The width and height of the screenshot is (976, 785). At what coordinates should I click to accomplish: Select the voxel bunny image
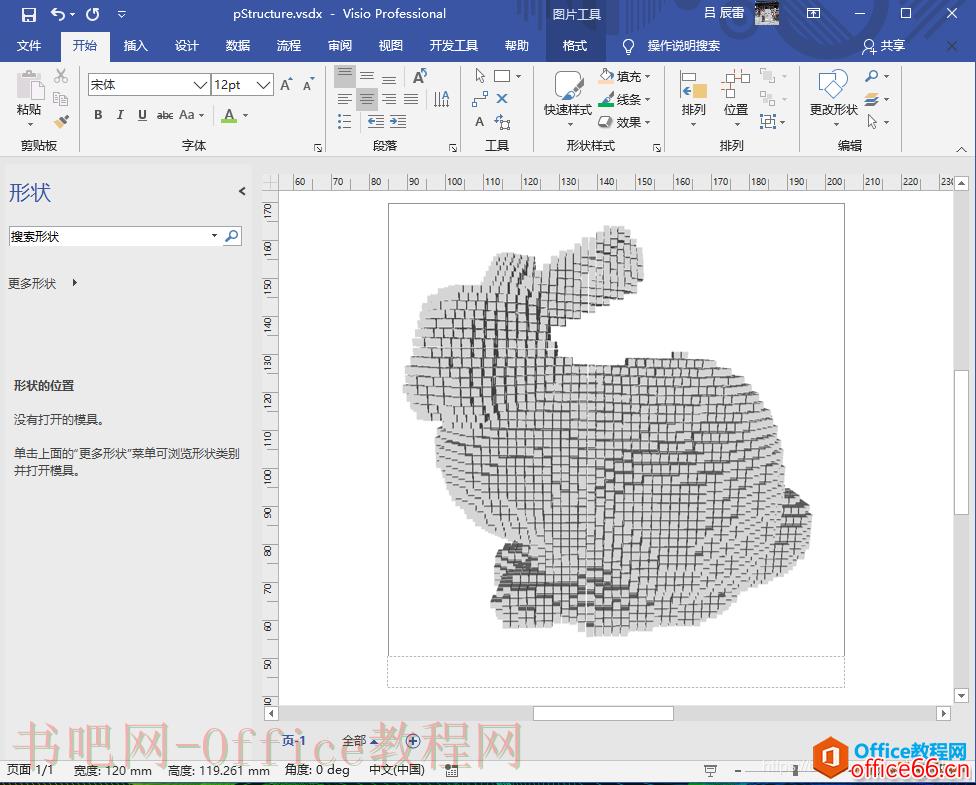pyautogui.click(x=608, y=431)
